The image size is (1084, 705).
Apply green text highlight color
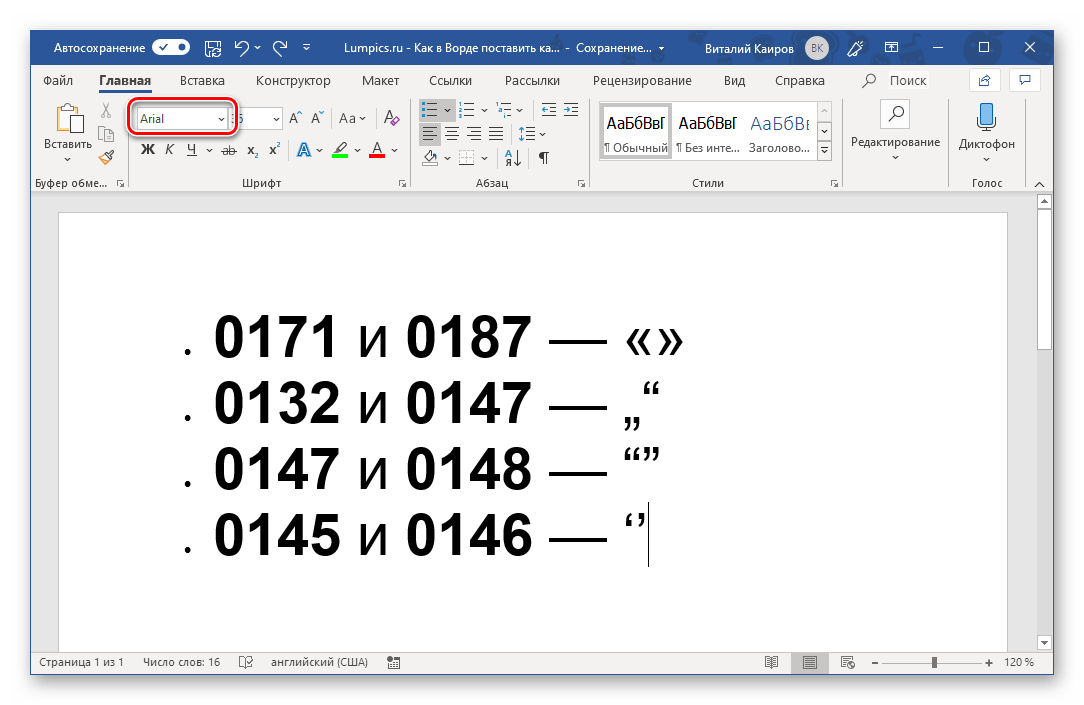pyautogui.click(x=340, y=149)
